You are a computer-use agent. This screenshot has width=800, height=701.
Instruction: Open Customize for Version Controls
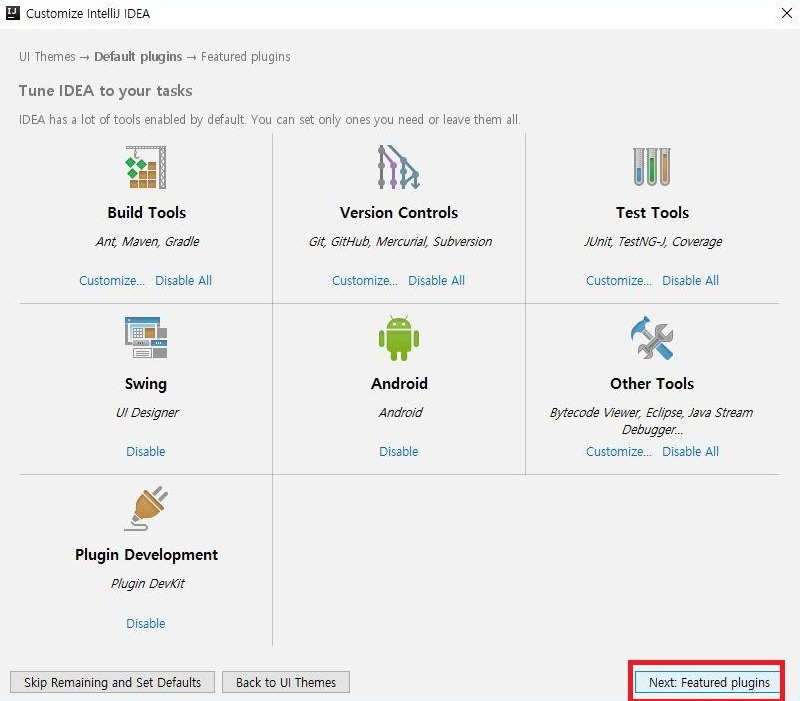point(365,281)
